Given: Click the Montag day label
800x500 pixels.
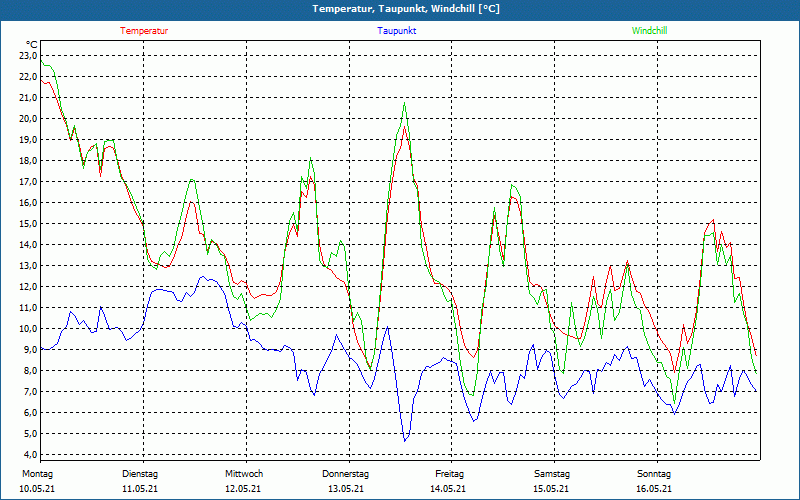Looking at the screenshot, I should pos(37,474).
